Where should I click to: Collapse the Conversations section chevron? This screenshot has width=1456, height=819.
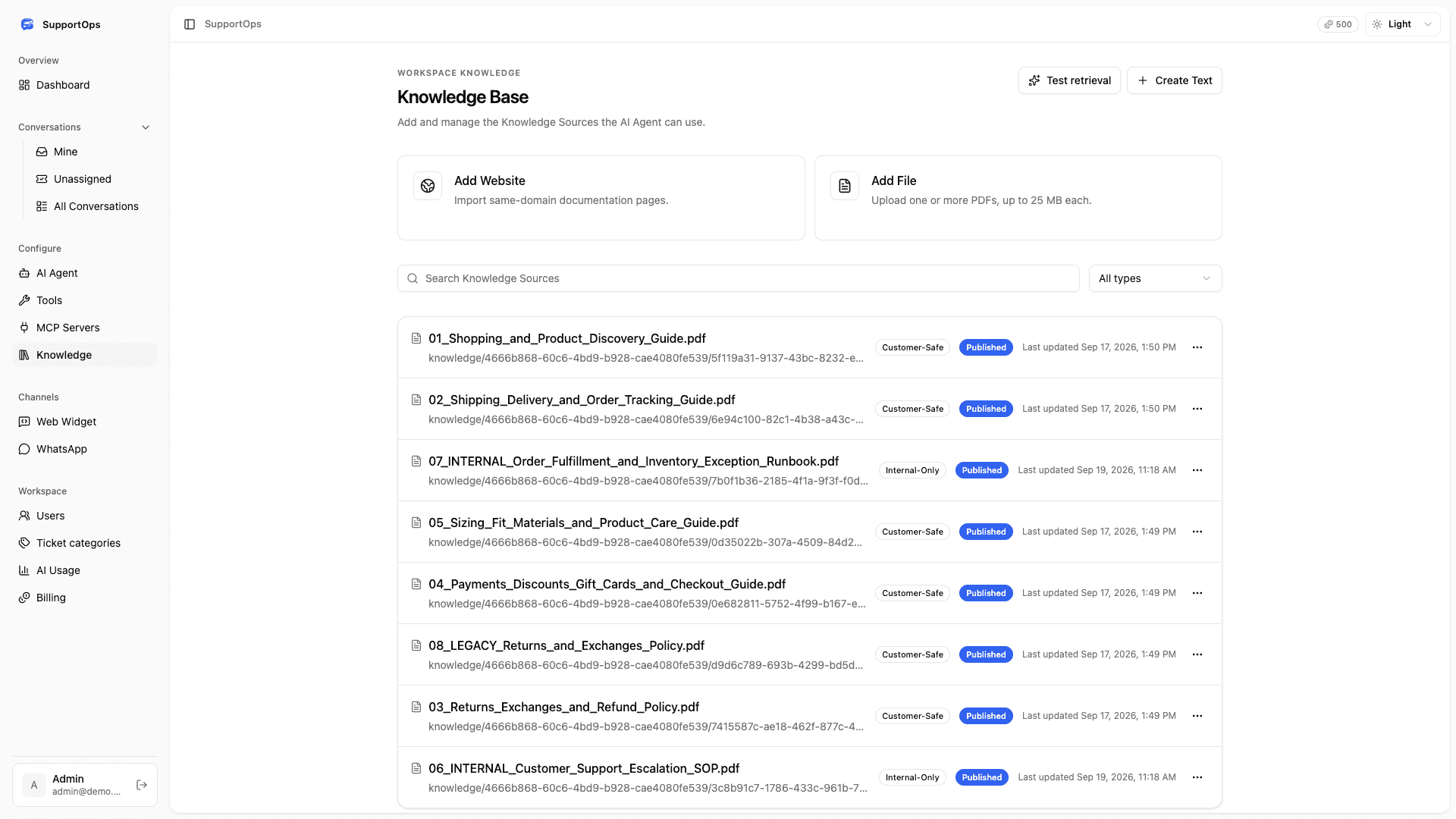pyautogui.click(x=146, y=127)
